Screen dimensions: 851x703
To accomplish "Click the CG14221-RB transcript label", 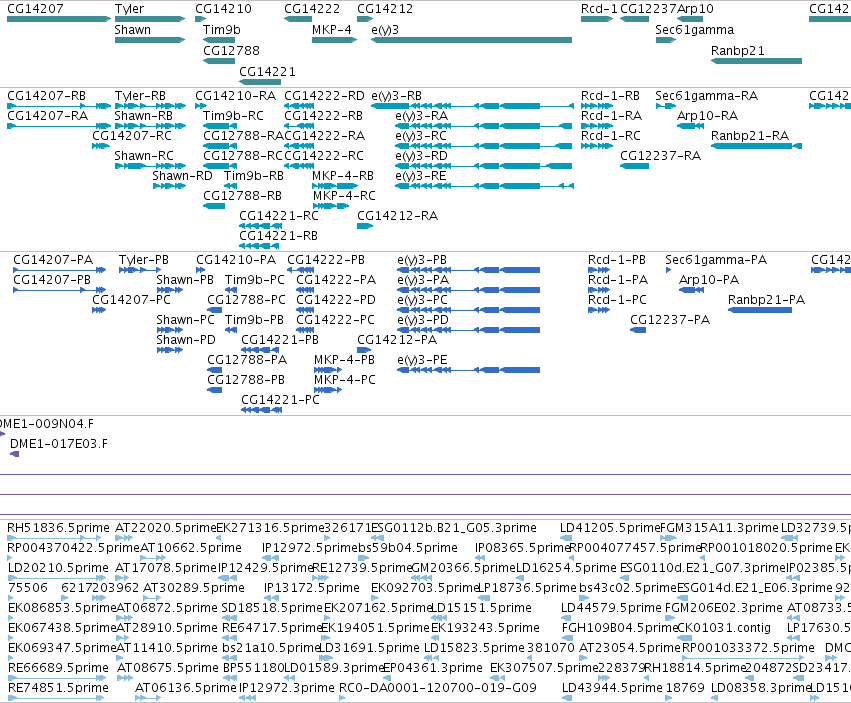I will pos(278,236).
